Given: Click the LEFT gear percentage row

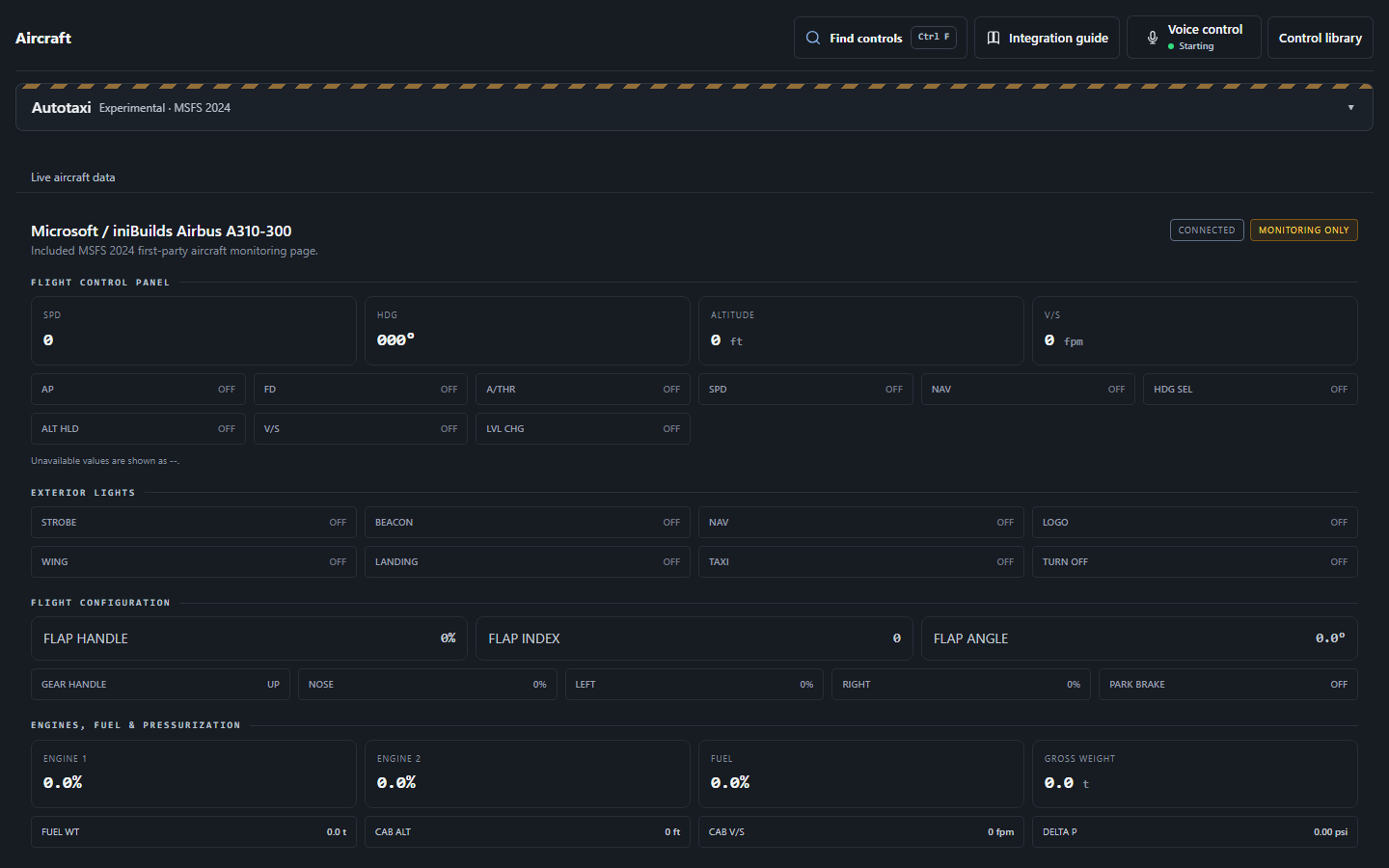Looking at the screenshot, I should point(694,685).
